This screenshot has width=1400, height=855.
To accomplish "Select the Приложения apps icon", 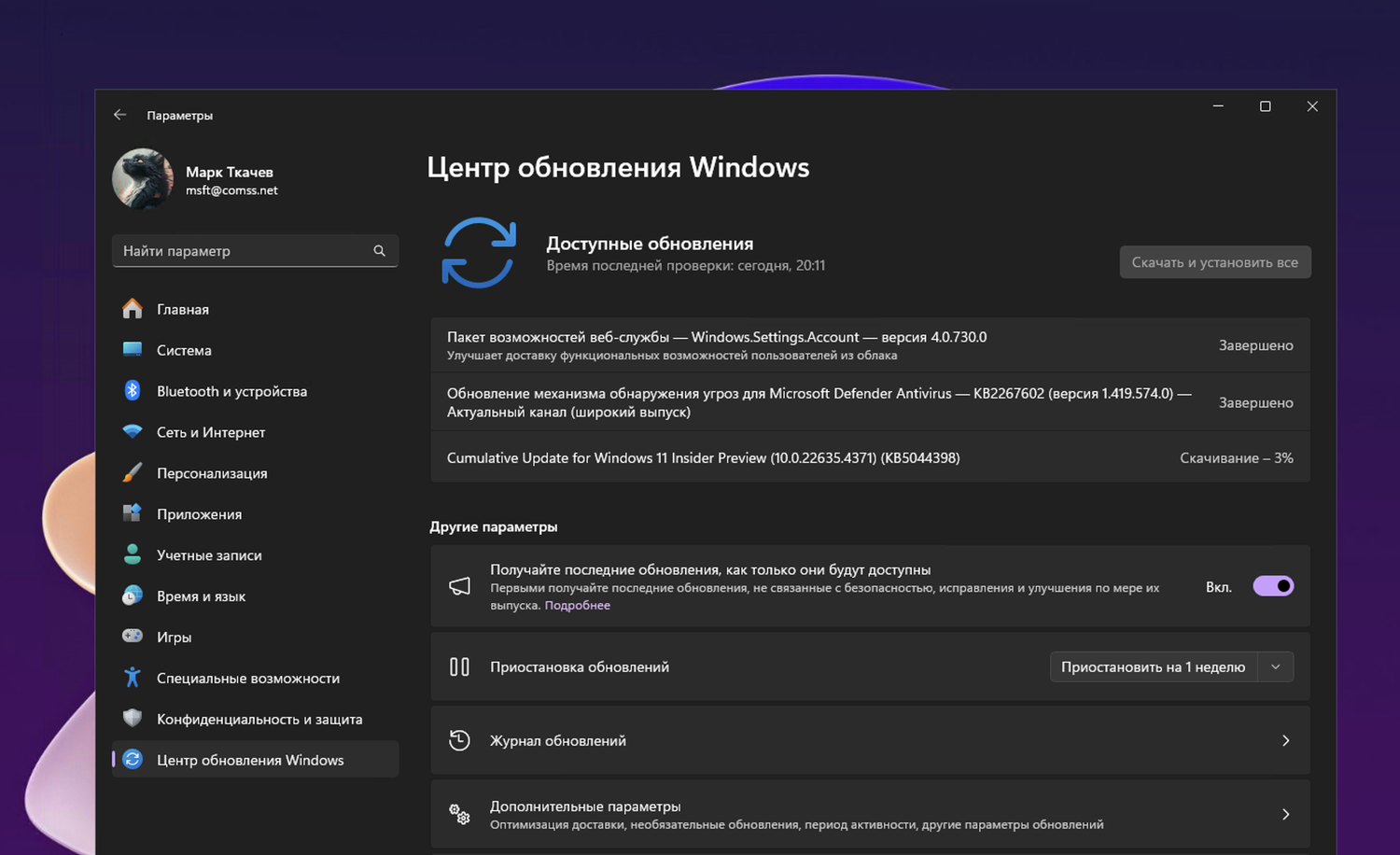I will click(x=133, y=513).
